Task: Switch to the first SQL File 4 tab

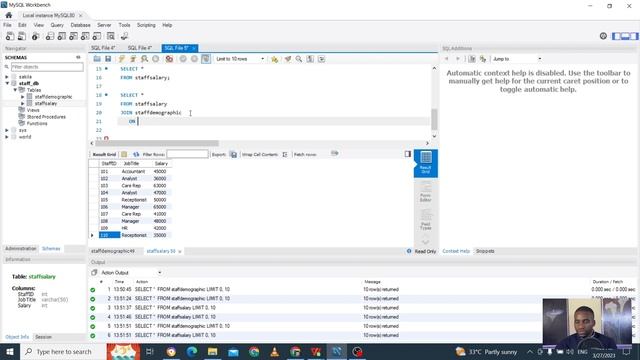Action: (103, 48)
